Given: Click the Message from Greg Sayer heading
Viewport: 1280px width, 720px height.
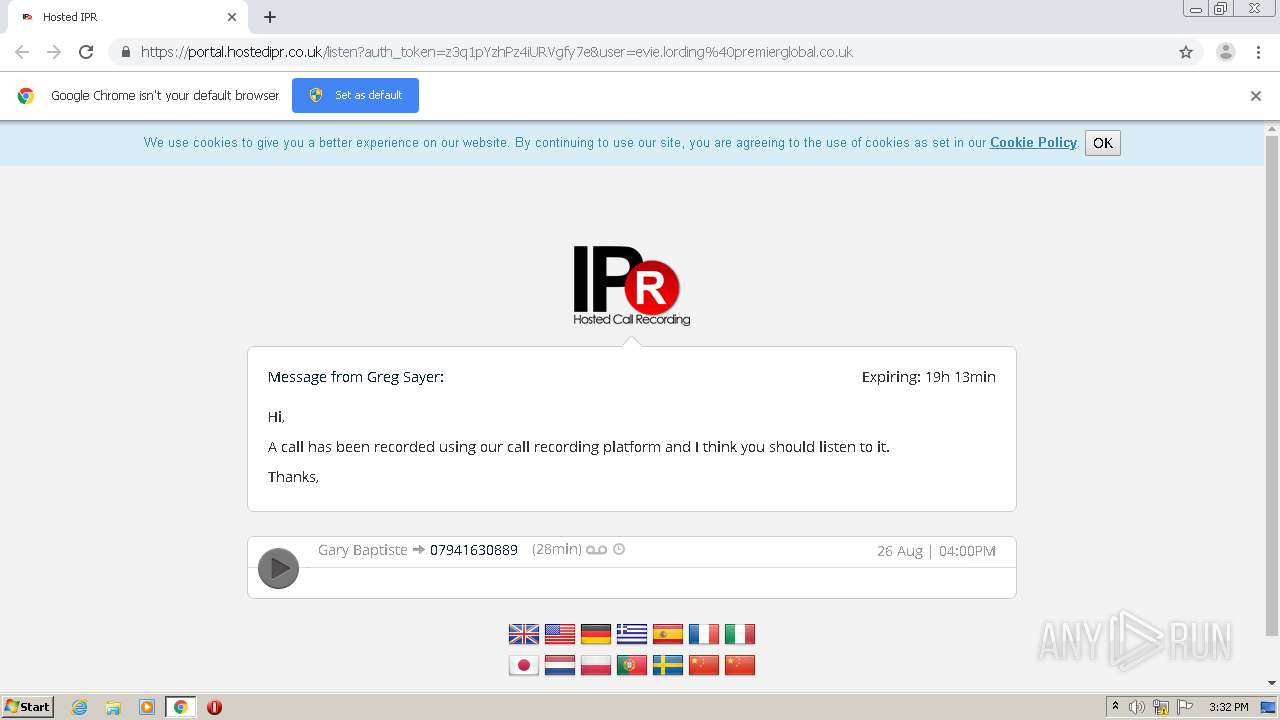Looking at the screenshot, I should click(356, 377).
